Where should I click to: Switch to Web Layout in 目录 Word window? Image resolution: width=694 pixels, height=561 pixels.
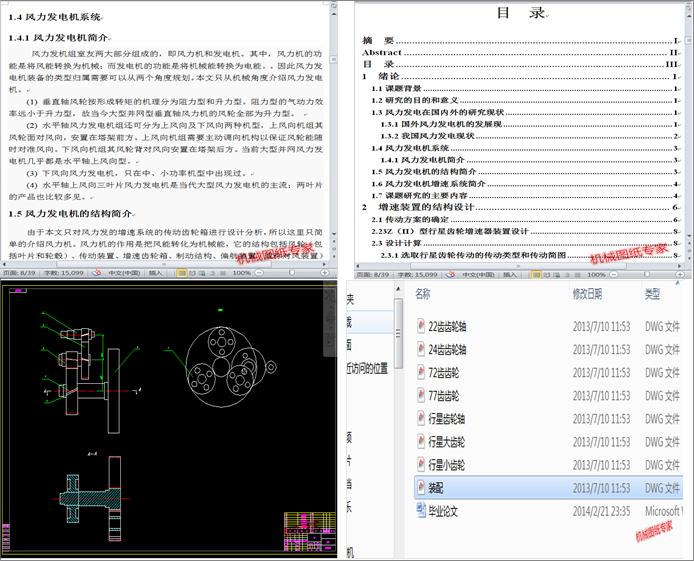tap(556, 275)
